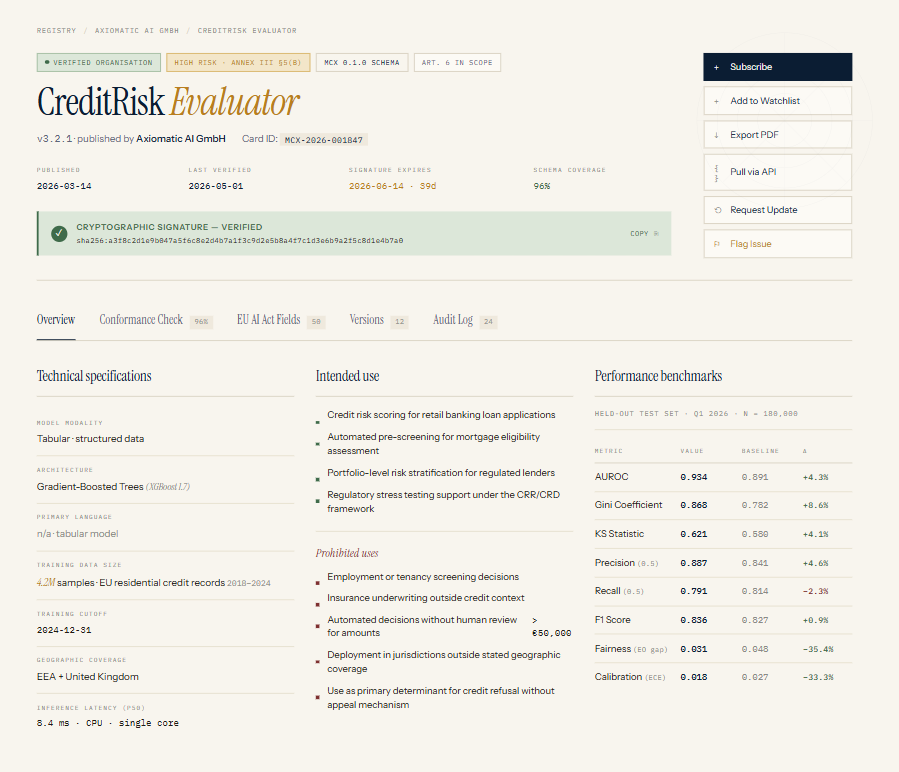Click the Gini Coefficient delta +8.6%

pos(815,505)
